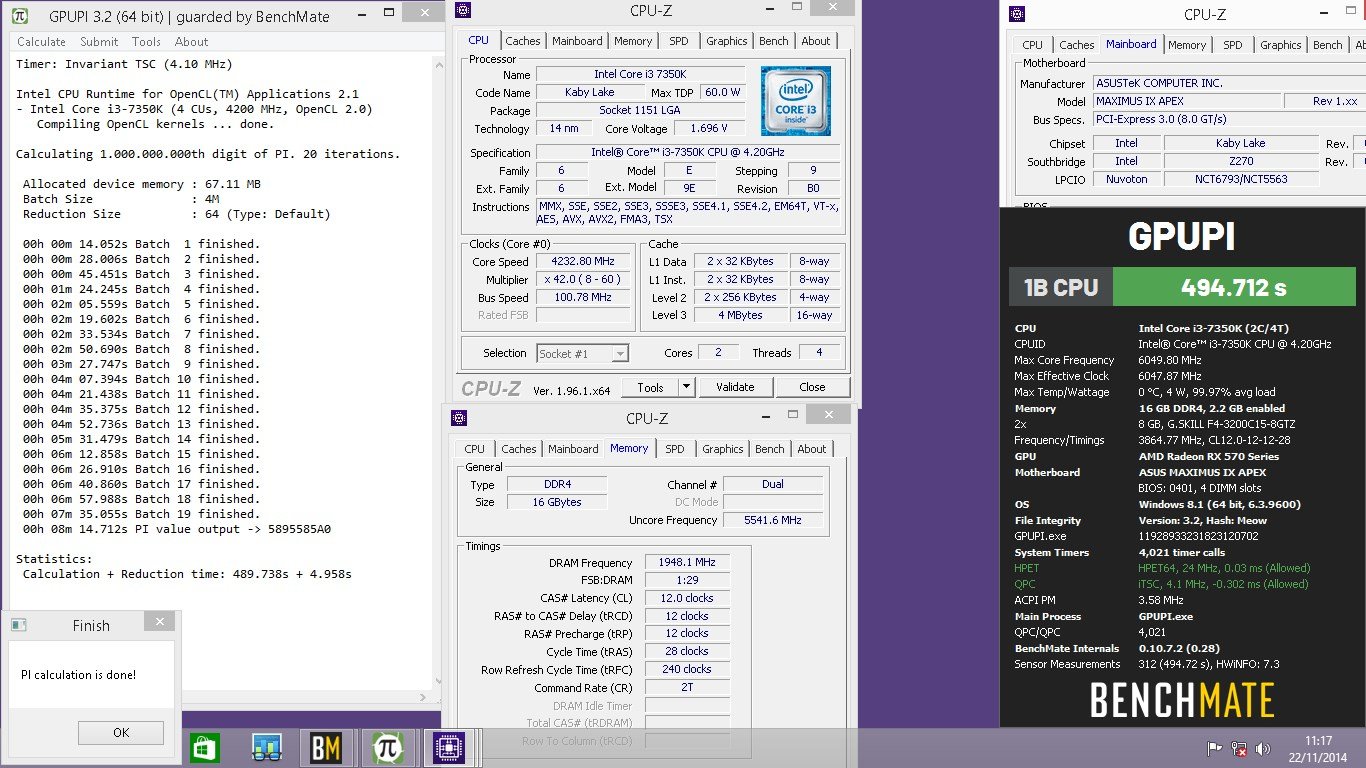The width and height of the screenshot is (1366, 768).
Task: Click the 494.712 s result in BenchMate
Action: (x=1233, y=287)
